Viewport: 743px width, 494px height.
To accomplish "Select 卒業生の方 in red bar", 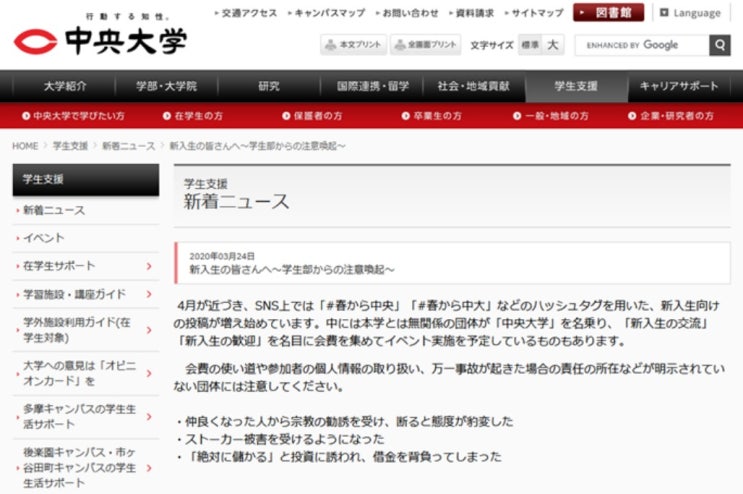I will [432, 116].
